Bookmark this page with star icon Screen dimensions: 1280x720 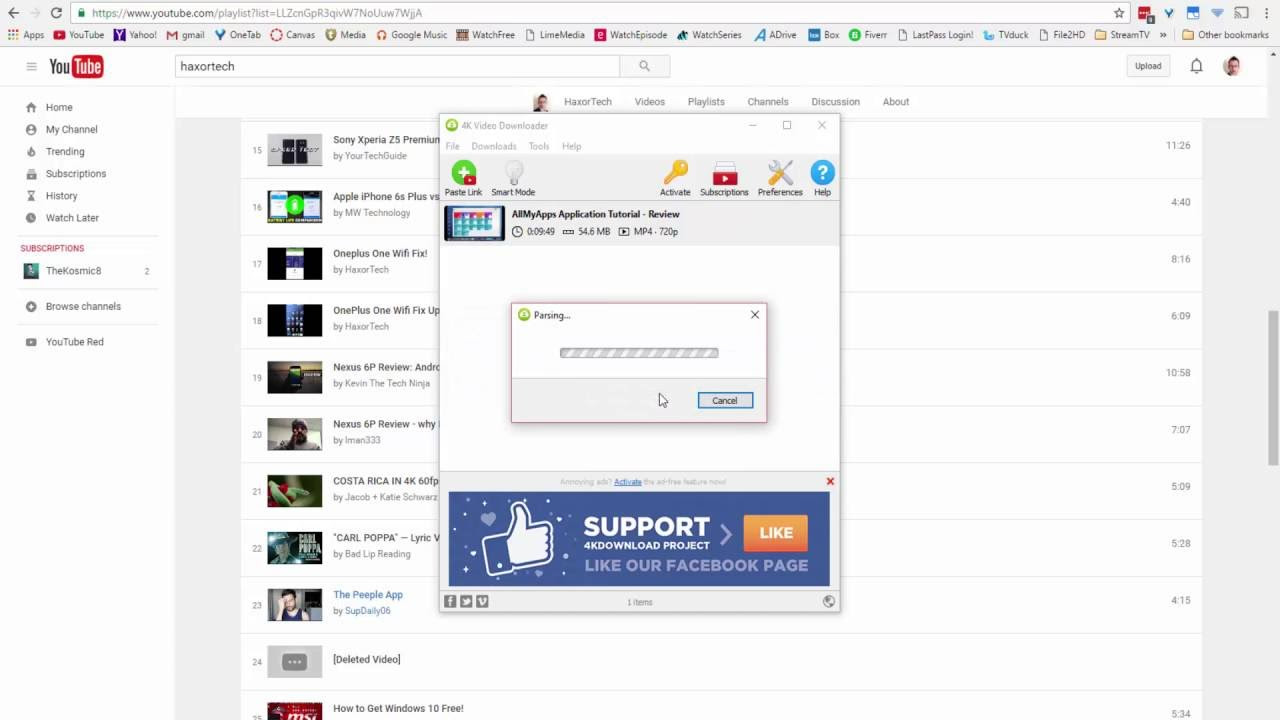pos(1119,13)
